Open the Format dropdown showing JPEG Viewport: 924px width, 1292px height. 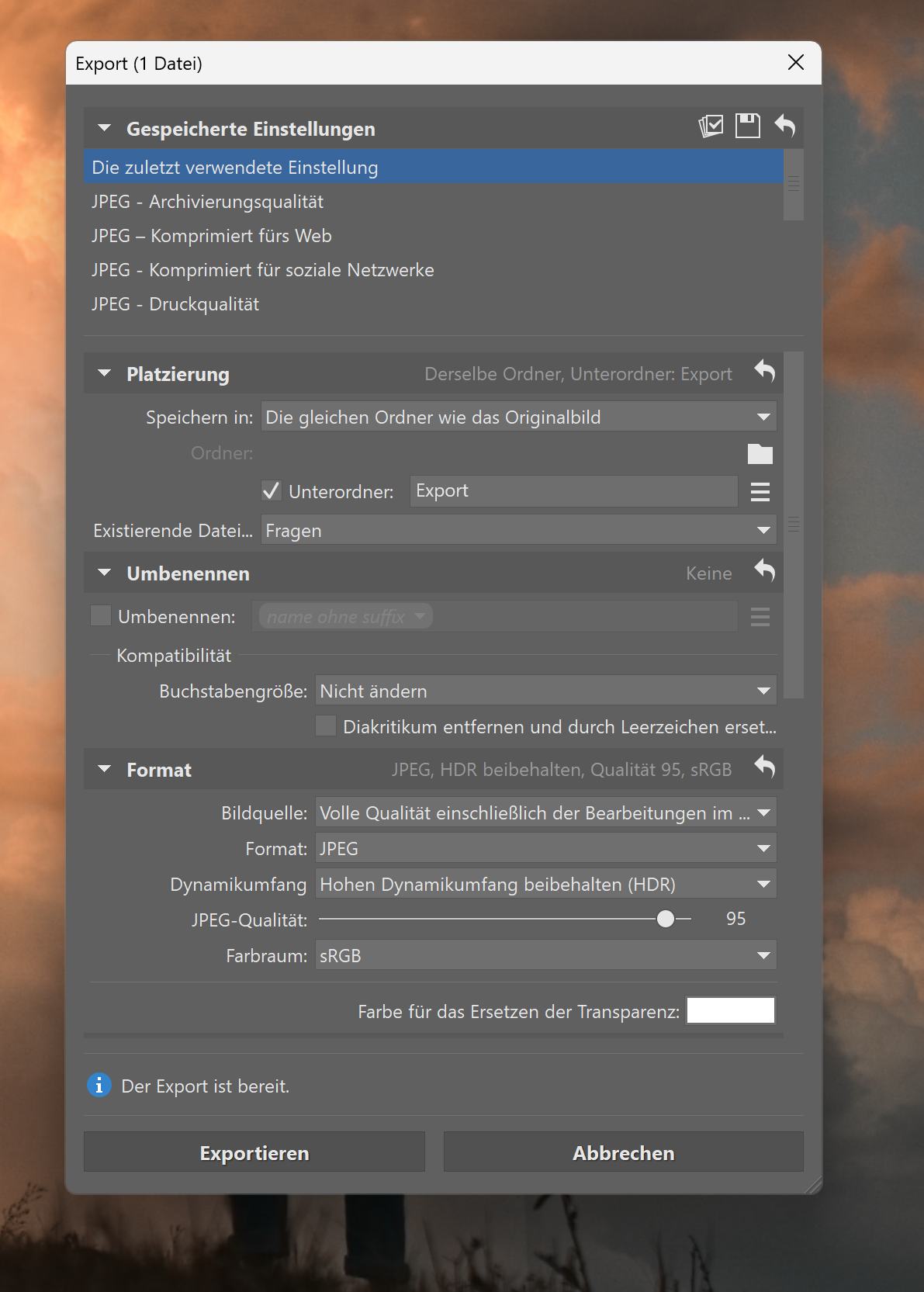546,848
